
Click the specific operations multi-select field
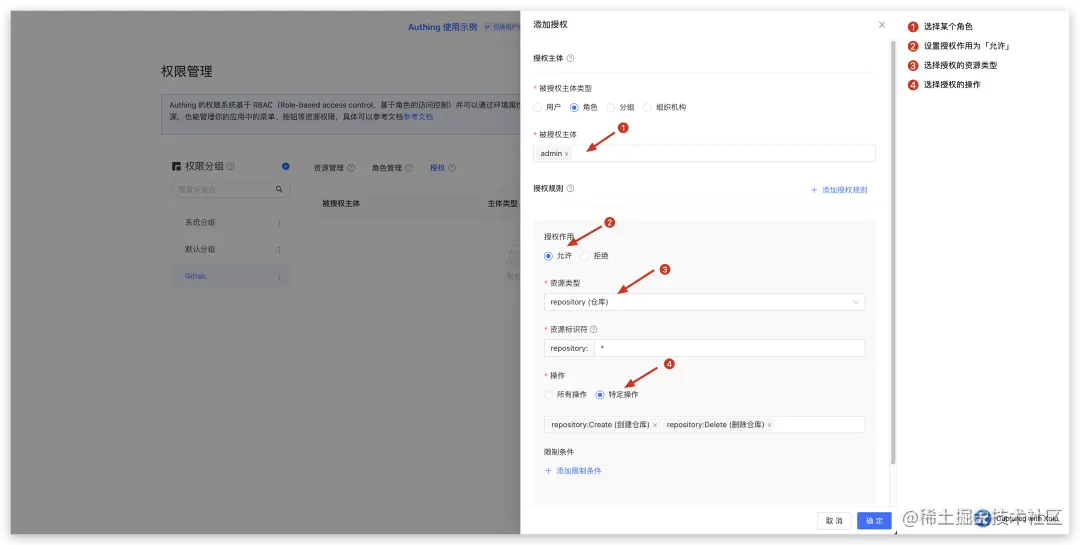click(704, 424)
